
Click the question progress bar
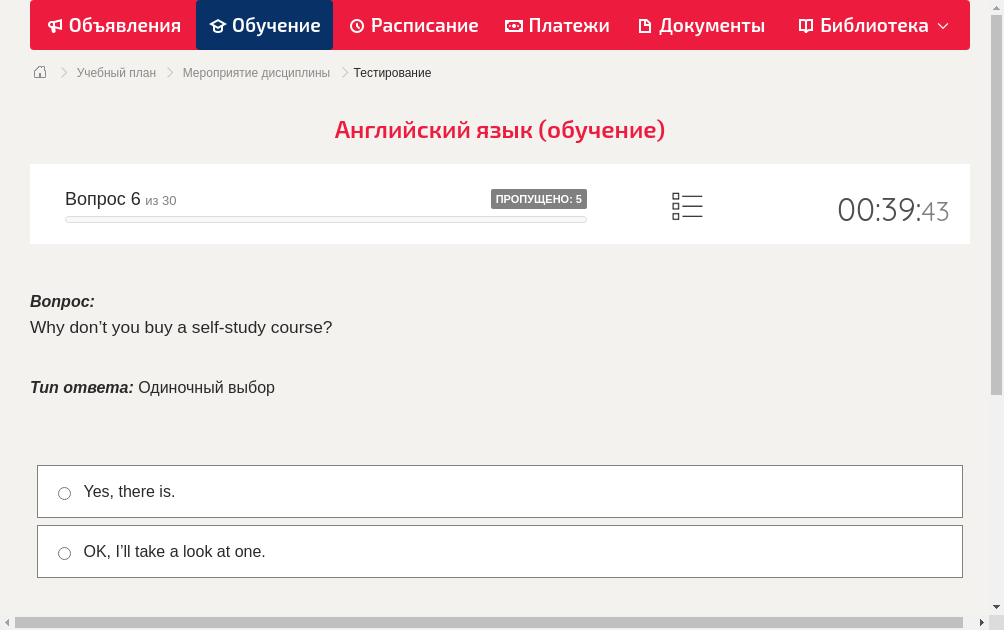325,219
